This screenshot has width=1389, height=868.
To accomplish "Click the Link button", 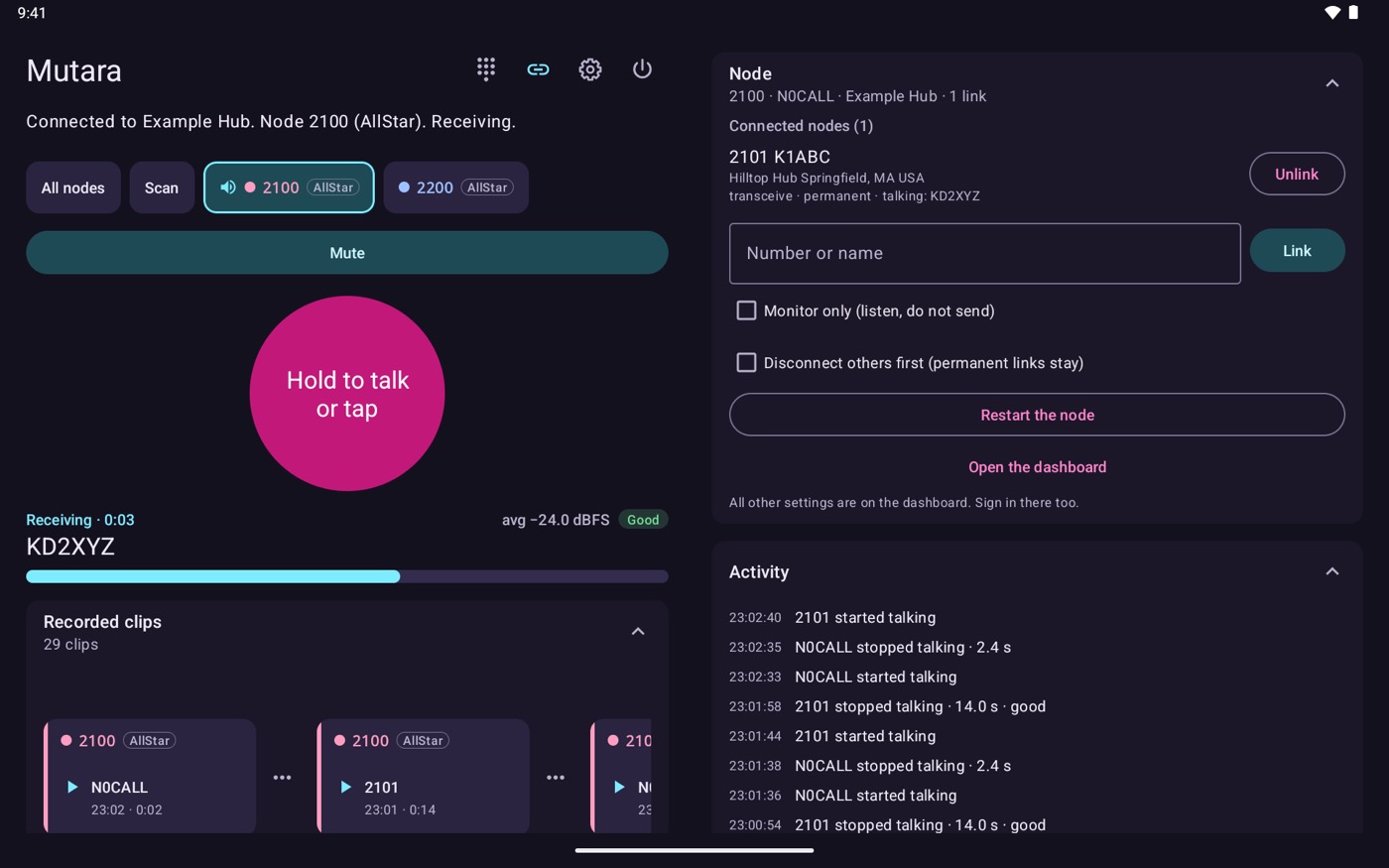I will [x=1297, y=251].
